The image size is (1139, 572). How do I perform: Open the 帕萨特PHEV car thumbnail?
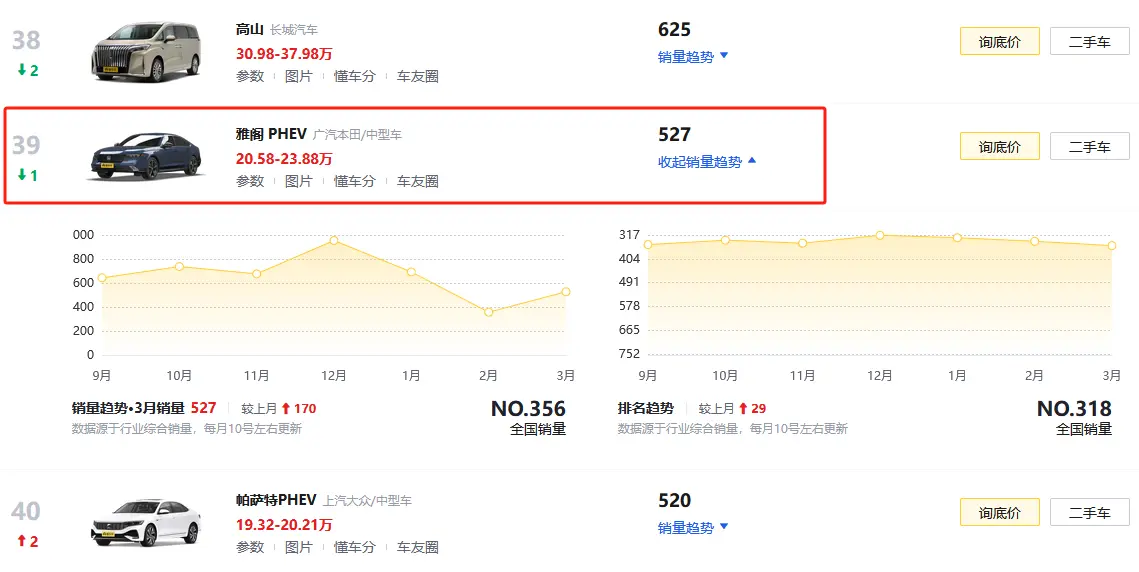click(146, 523)
